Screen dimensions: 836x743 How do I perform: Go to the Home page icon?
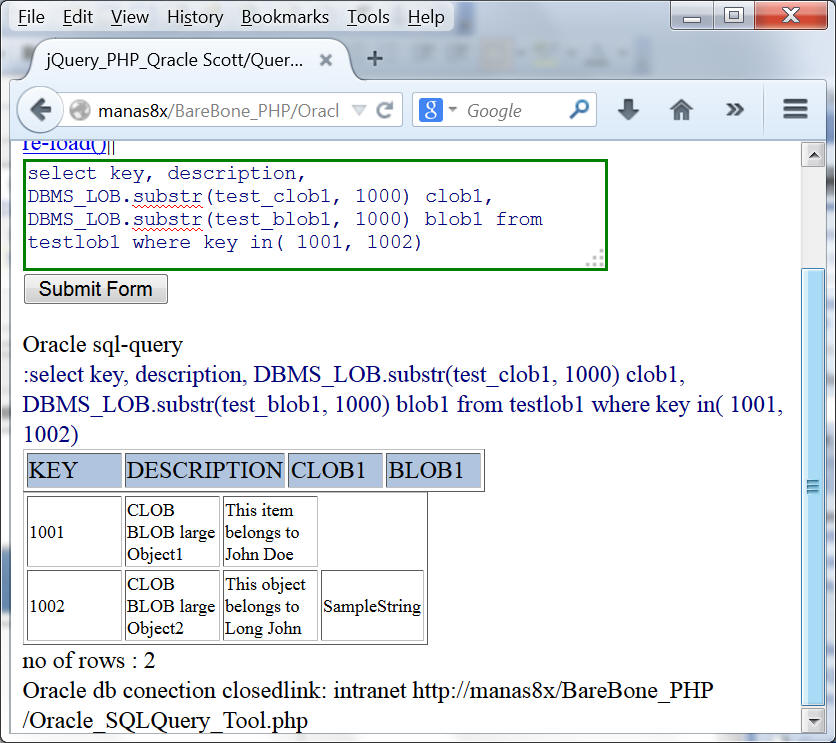click(681, 110)
